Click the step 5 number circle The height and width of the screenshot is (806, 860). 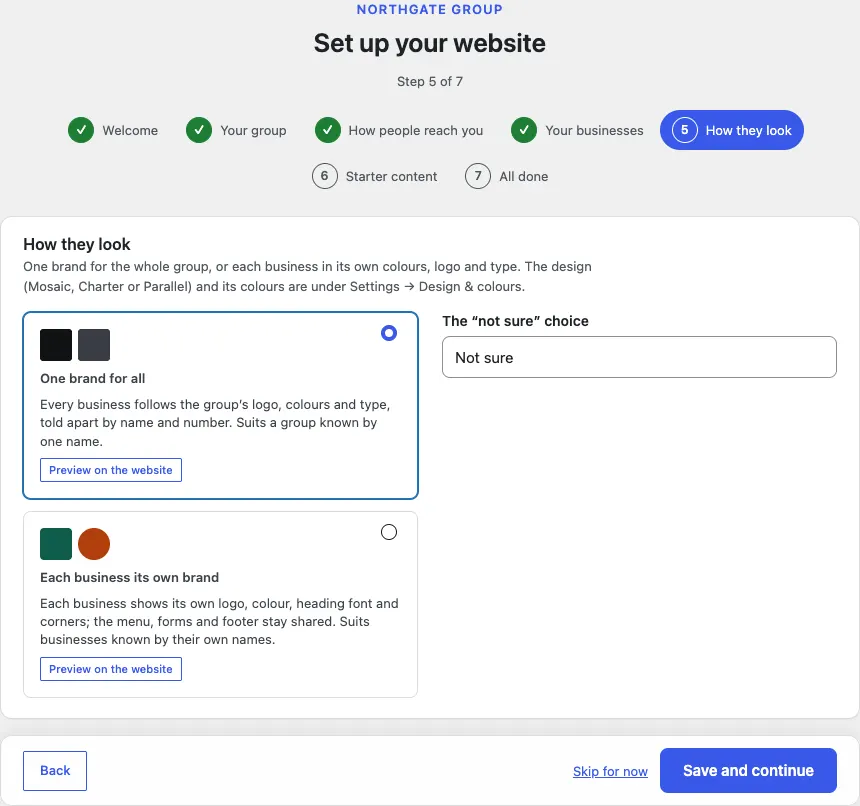coord(684,130)
